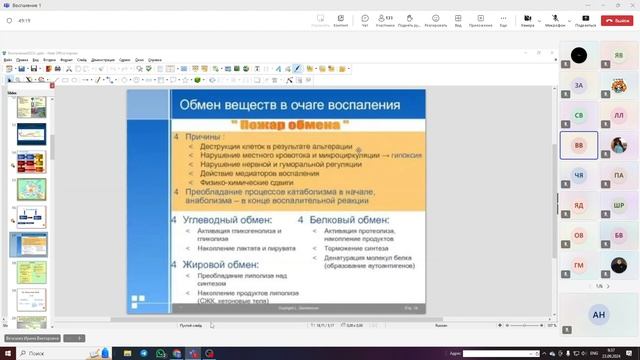Click the Share screen button
The height and width of the screenshot is (360, 640).
tap(585, 20)
